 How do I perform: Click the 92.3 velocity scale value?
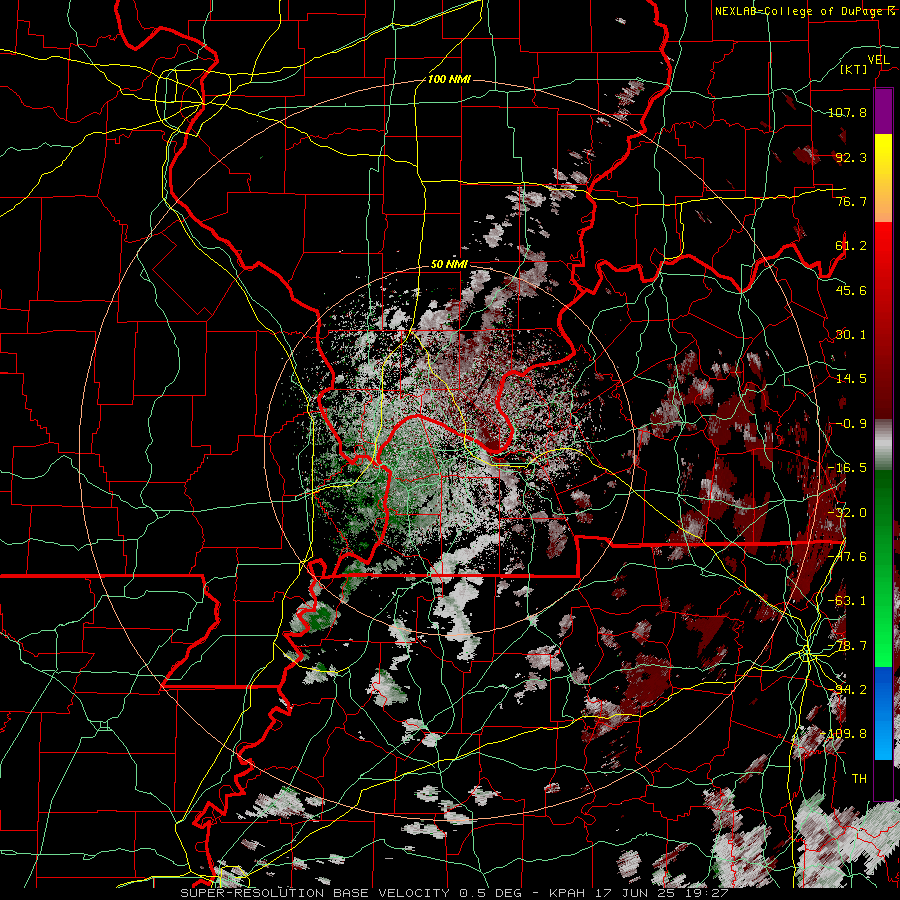(x=851, y=157)
